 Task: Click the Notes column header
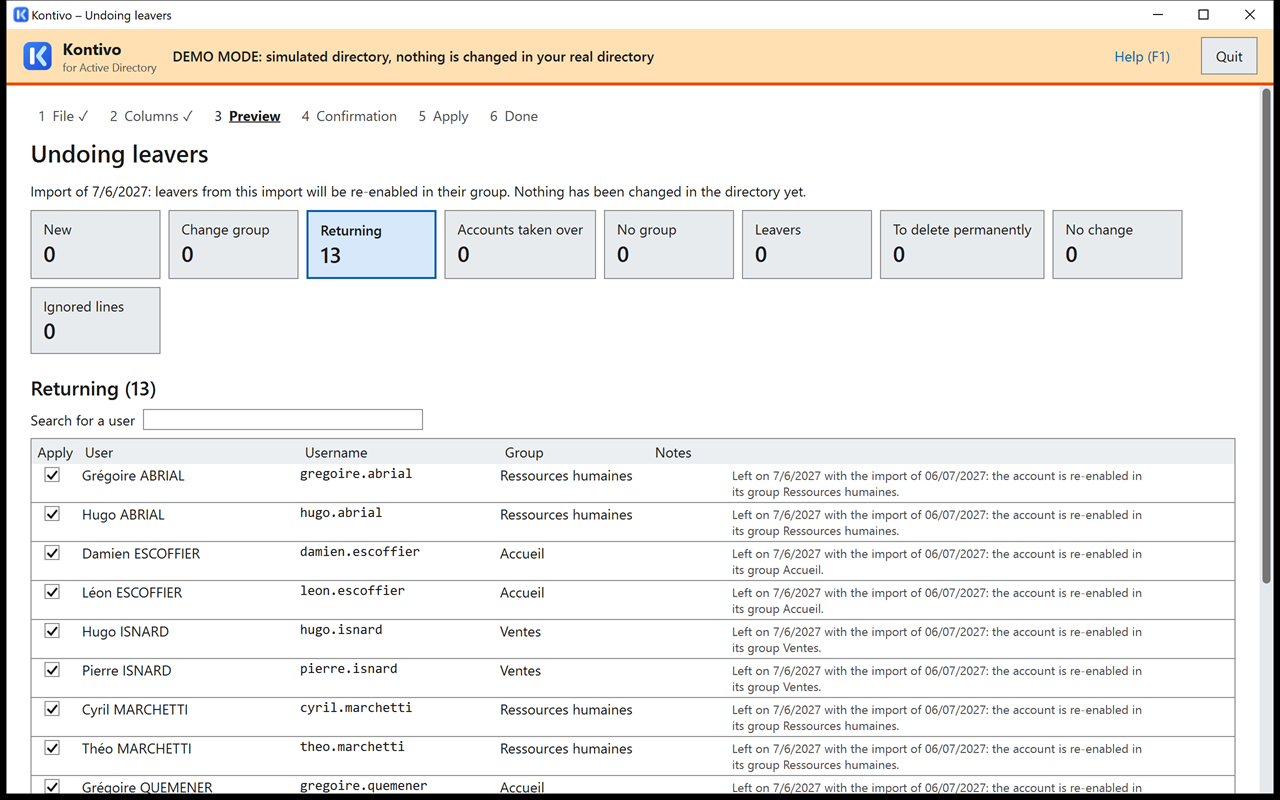coord(673,453)
